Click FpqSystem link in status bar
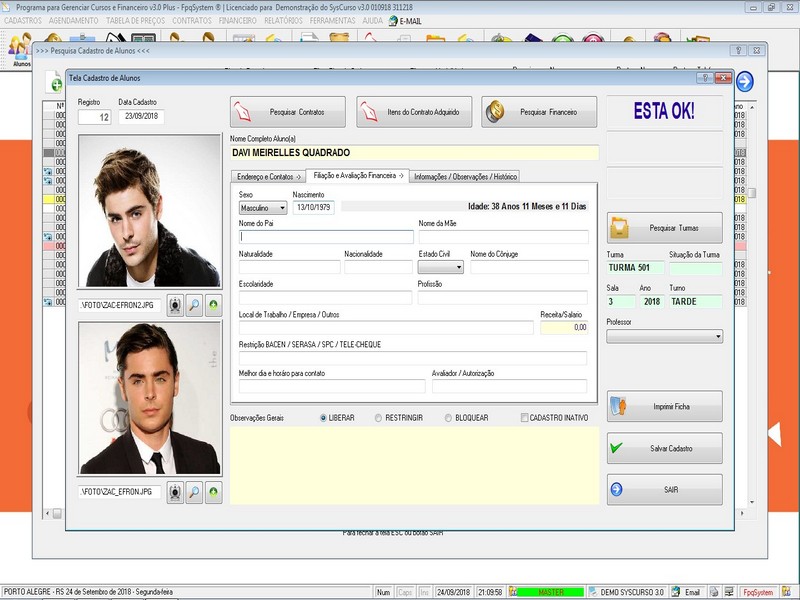Viewport: 800px width, 600px height. click(758, 592)
